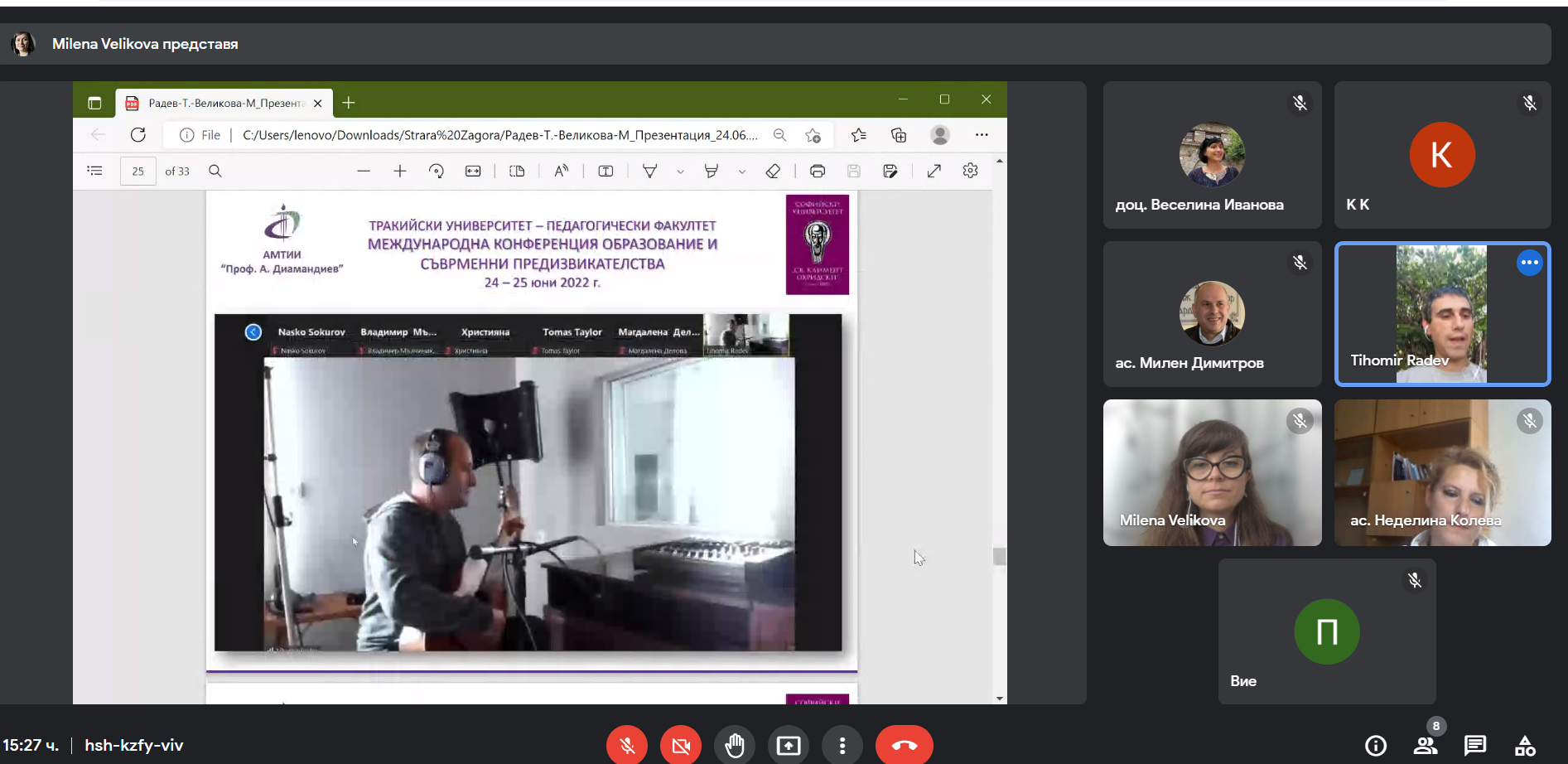The height and width of the screenshot is (764, 1568).
Task: Click the Християна label in the slide
Action: (485, 332)
